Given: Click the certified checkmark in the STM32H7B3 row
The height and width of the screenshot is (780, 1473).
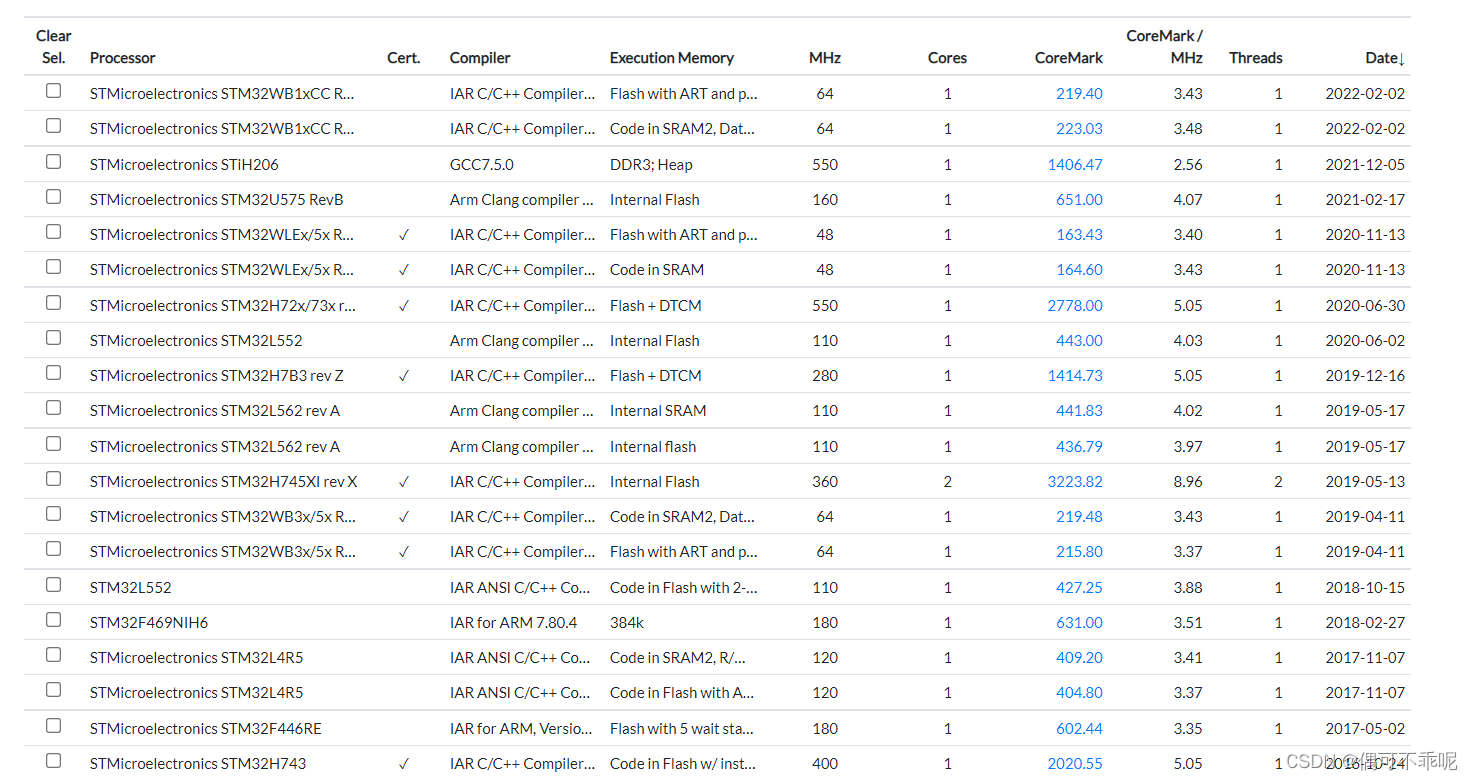Looking at the screenshot, I should pos(404,376).
